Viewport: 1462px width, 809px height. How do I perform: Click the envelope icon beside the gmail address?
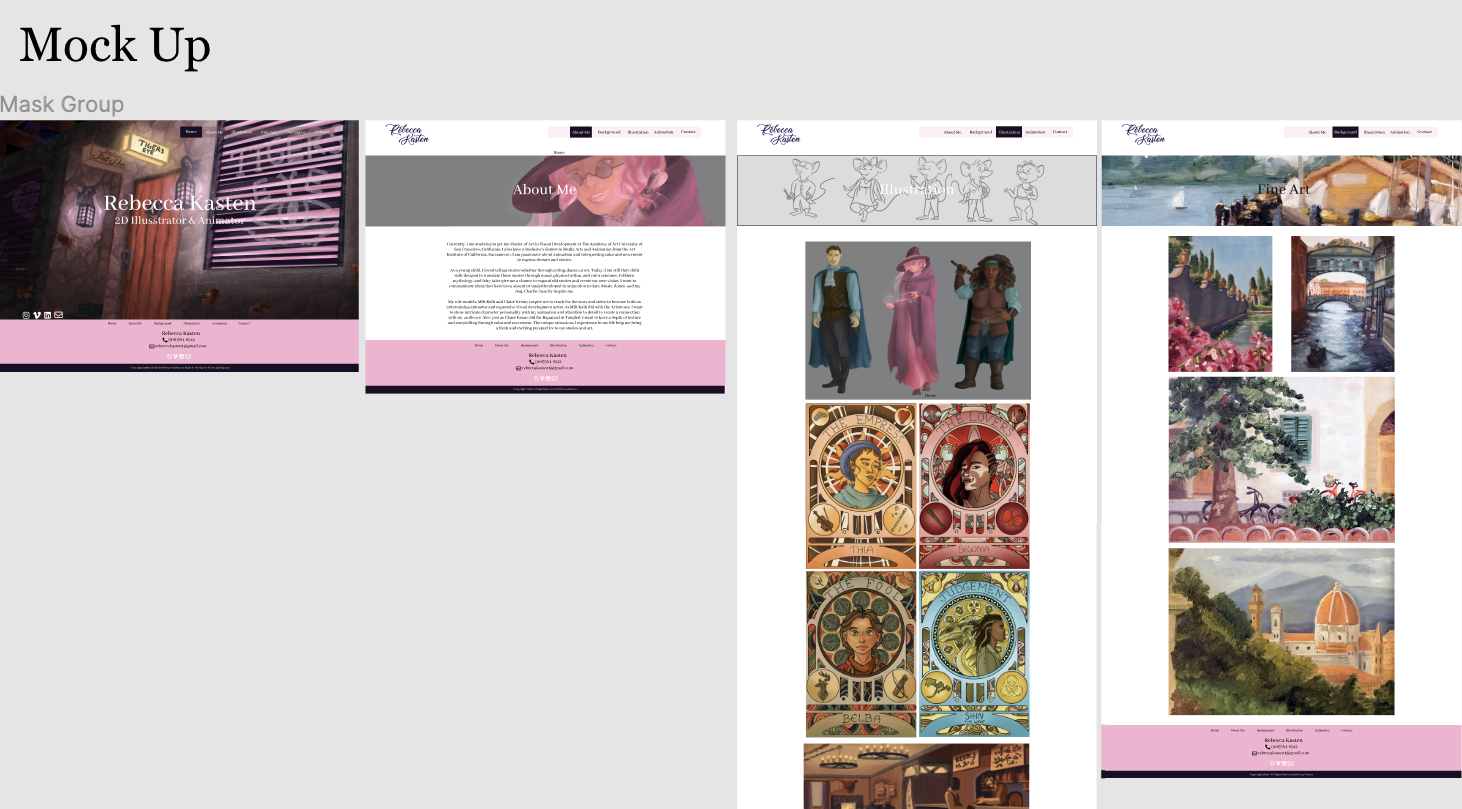click(518, 368)
